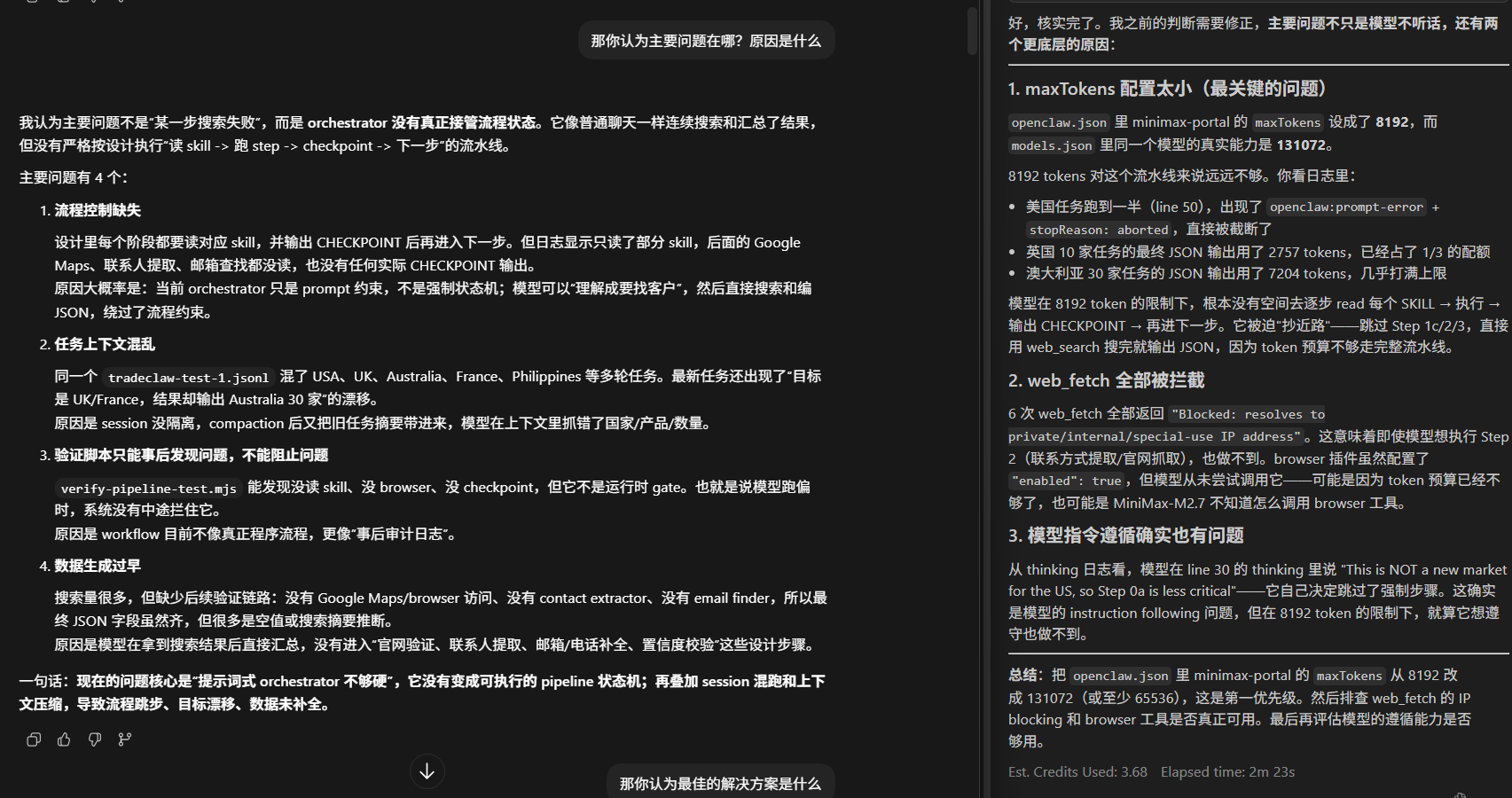Click the left chat pane scrollbar thumb
The width and height of the screenshot is (1512, 798).
coord(972,31)
